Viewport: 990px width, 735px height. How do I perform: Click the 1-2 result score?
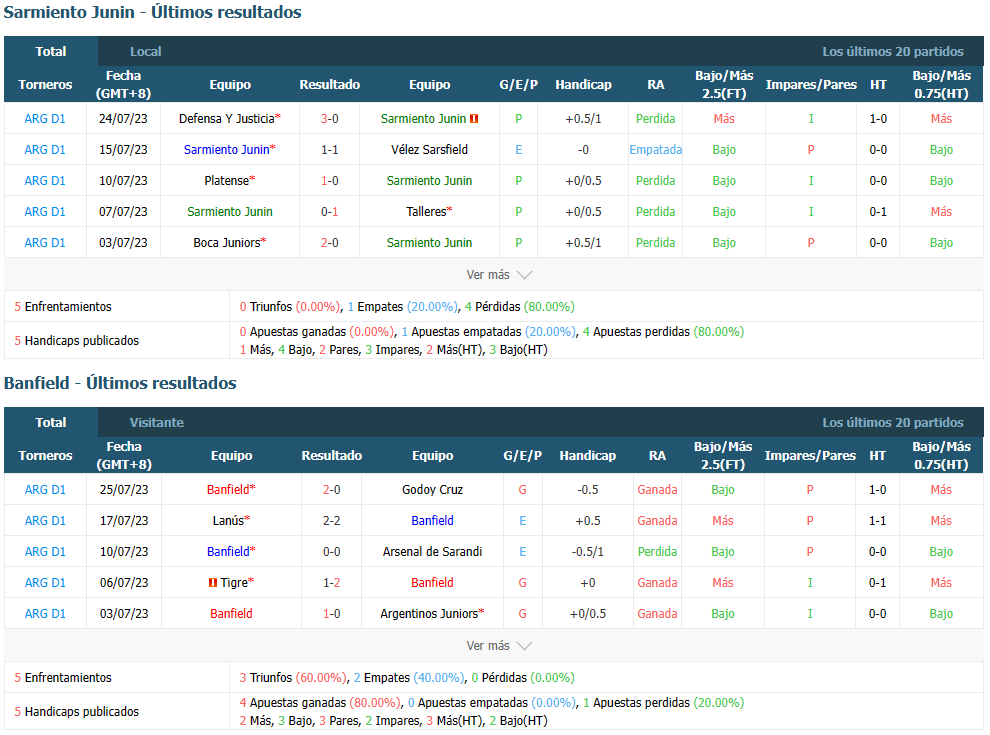pyautogui.click(x=331, y=582)
